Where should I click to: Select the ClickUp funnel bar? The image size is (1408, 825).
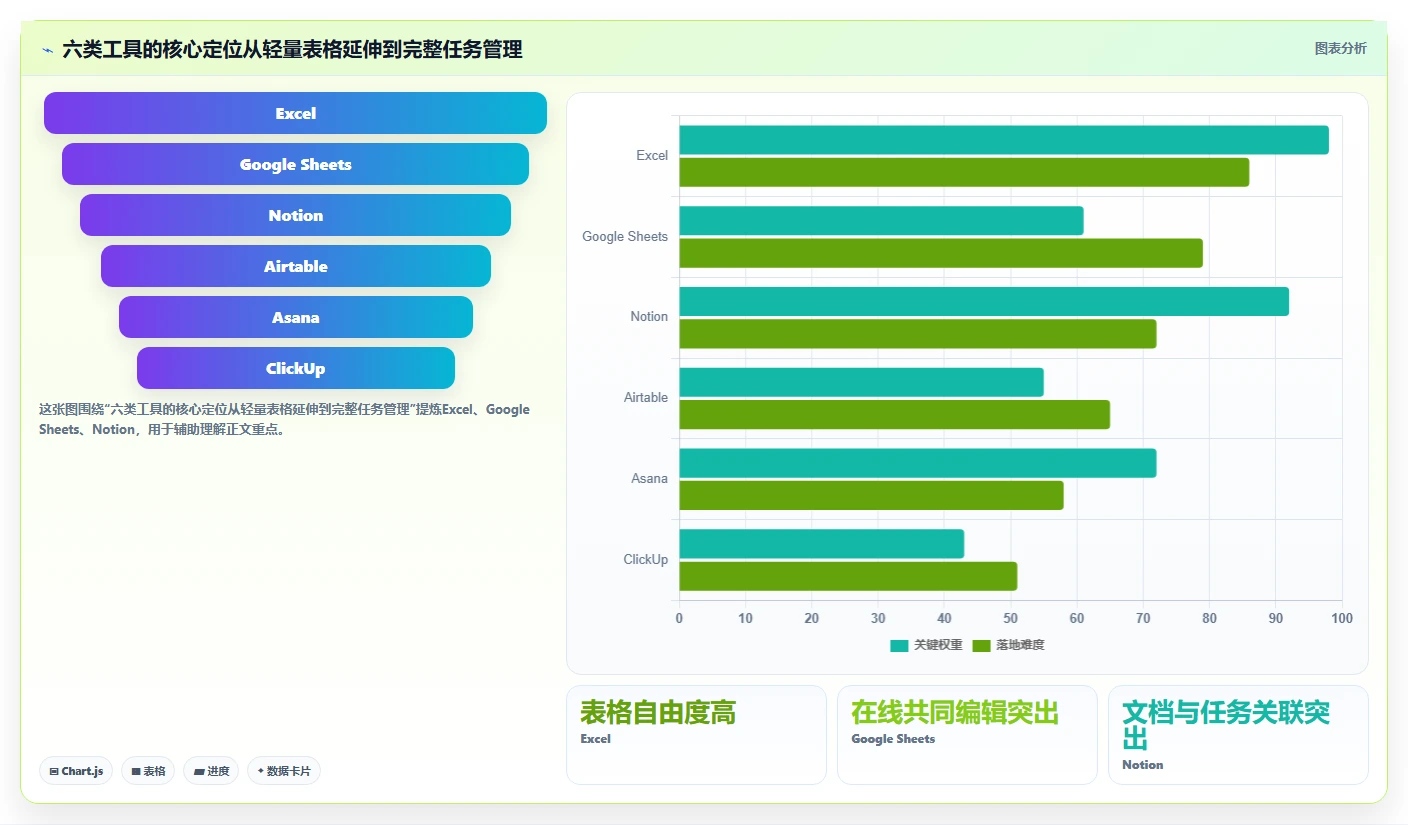pos(295,368)
